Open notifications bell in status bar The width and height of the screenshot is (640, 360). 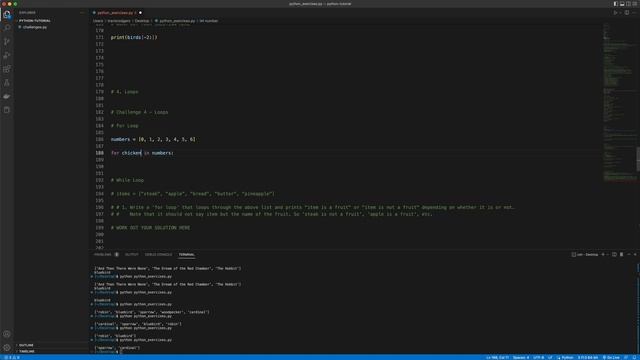[x=634, y=357]
